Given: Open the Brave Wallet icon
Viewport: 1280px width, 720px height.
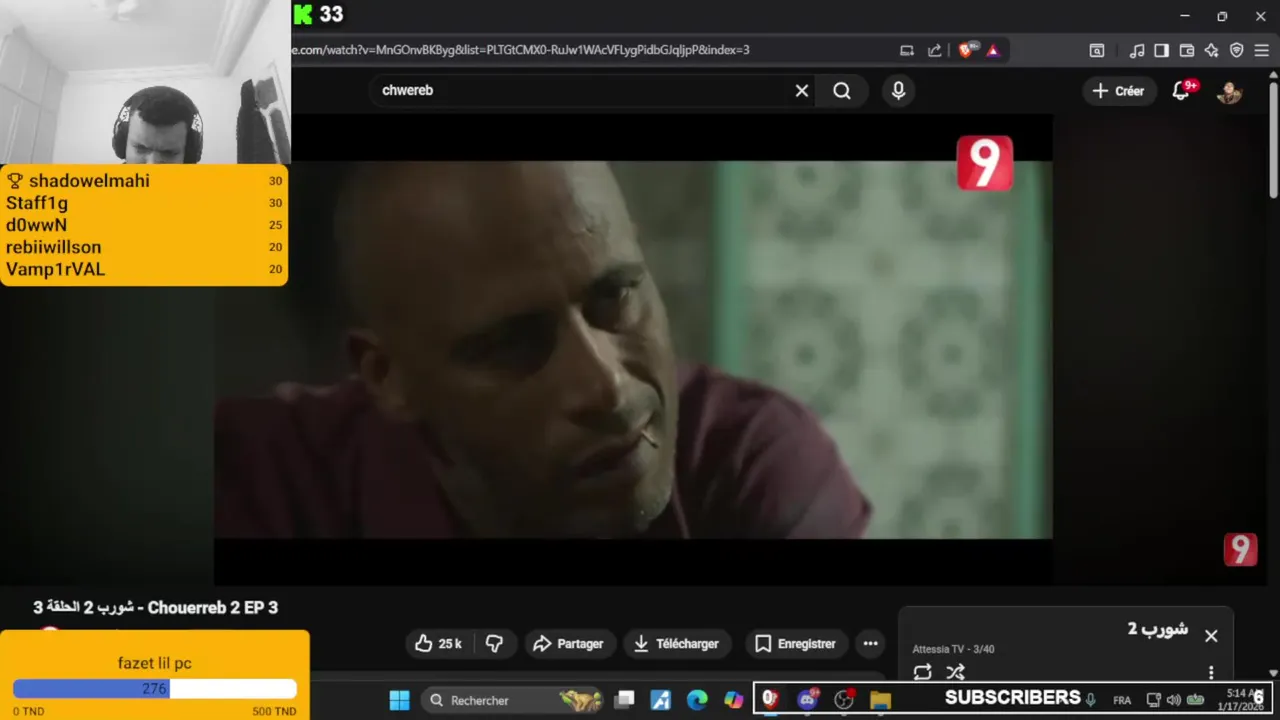Looking at the screenshot, I should (x=1187, y=50).
